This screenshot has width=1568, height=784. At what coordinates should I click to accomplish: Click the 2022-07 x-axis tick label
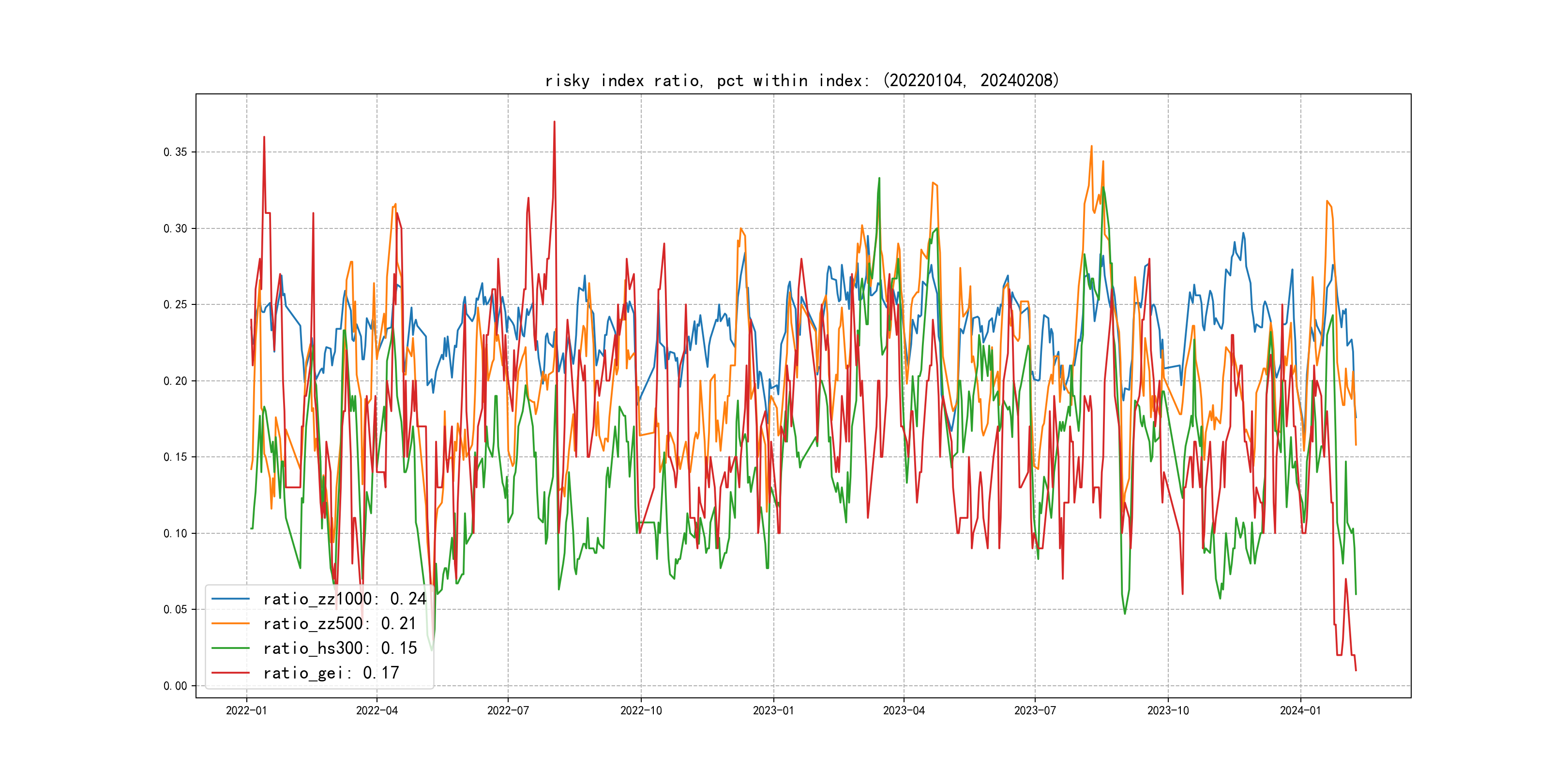tap(508, 710)
